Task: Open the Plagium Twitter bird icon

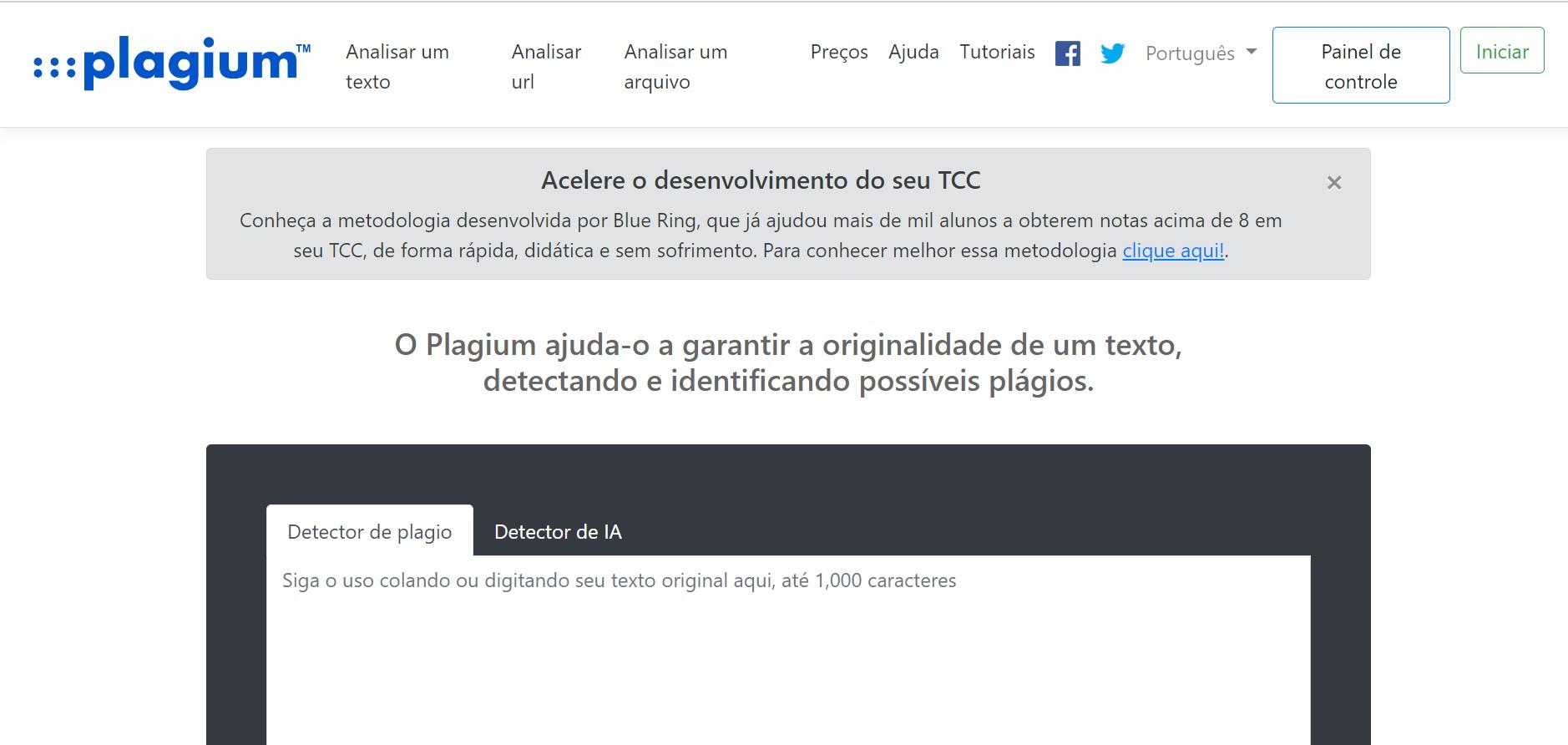Action: 1112,53
